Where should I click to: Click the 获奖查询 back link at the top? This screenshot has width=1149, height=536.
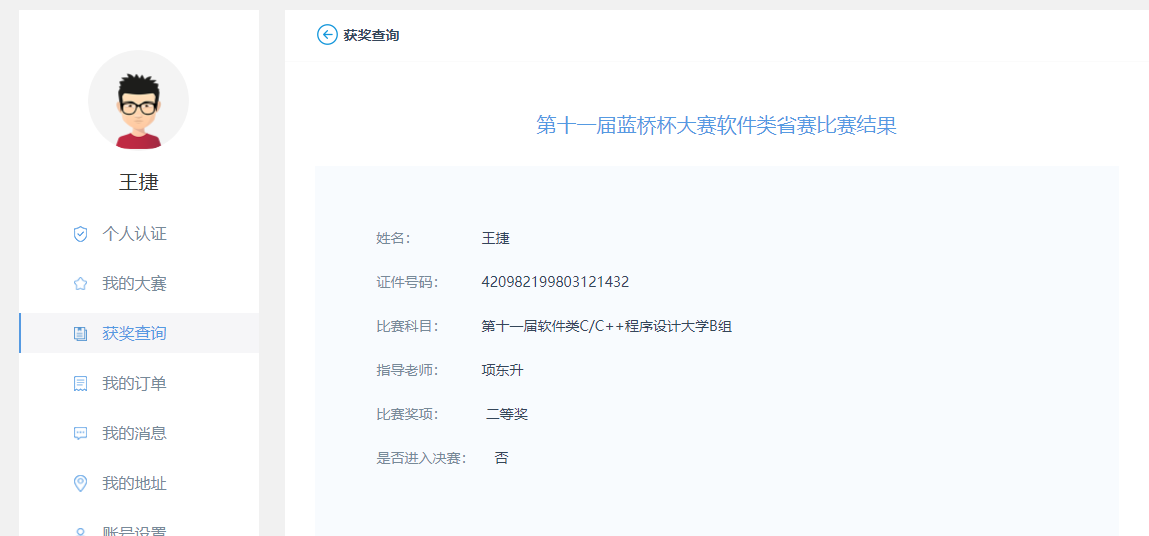pos(371,35)
